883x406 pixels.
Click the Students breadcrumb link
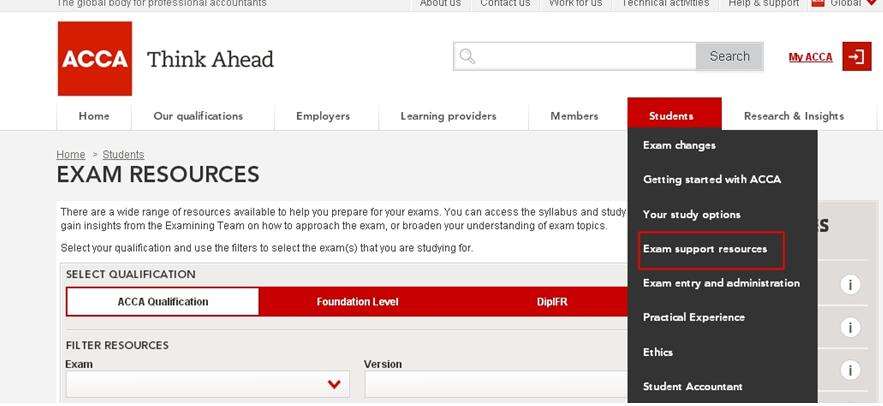click(x=123, y=155)
